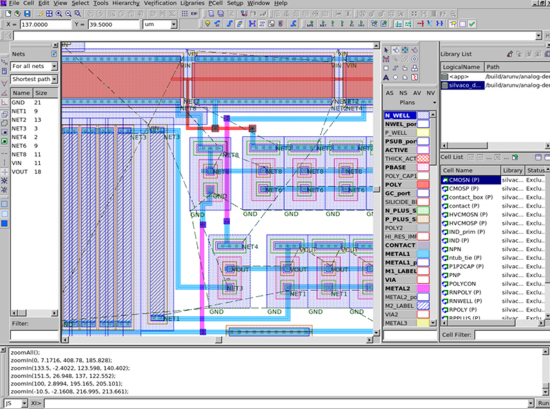Select the arrow pointer selection tool
This screenshot has width=550, height=410.
click(x=386, y=50)
